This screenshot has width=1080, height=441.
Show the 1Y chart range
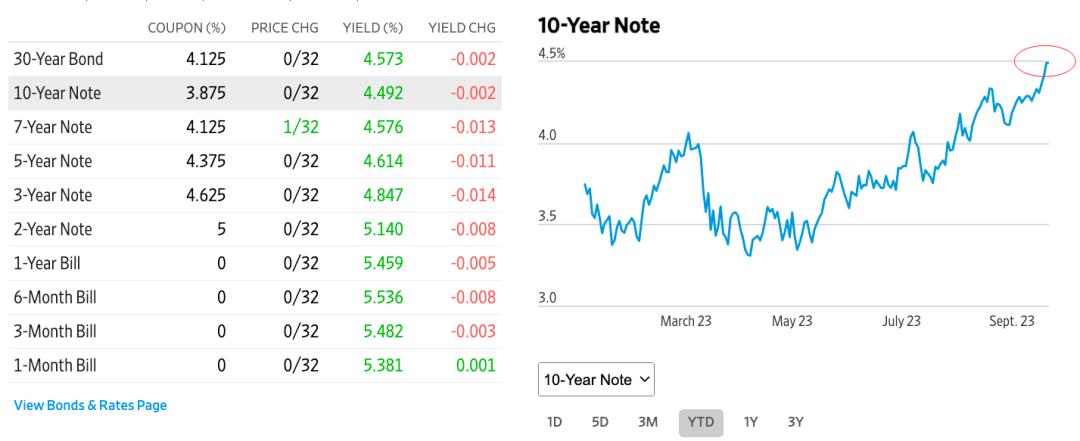click(x=750, y=422)
